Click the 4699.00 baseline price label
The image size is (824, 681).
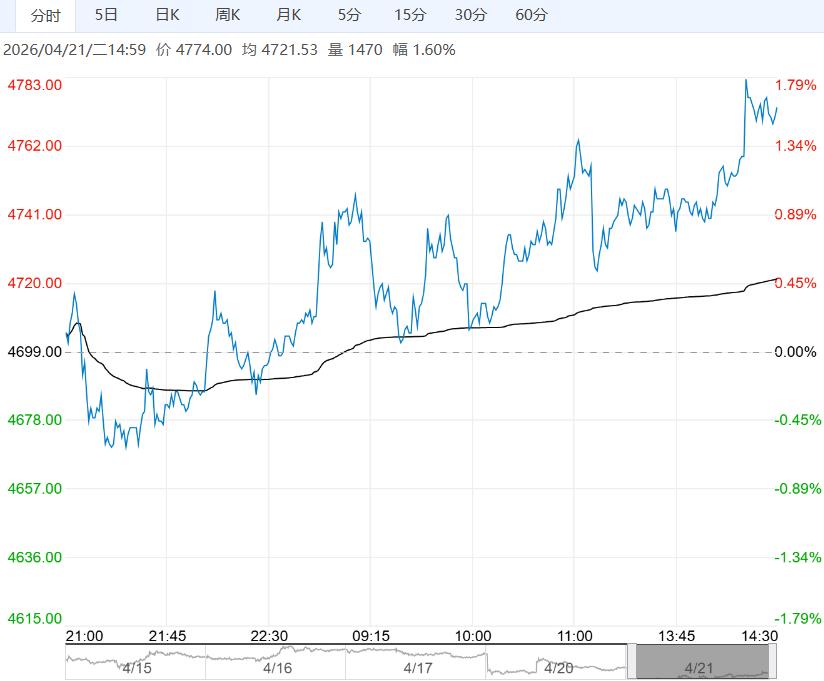point(35,352)
